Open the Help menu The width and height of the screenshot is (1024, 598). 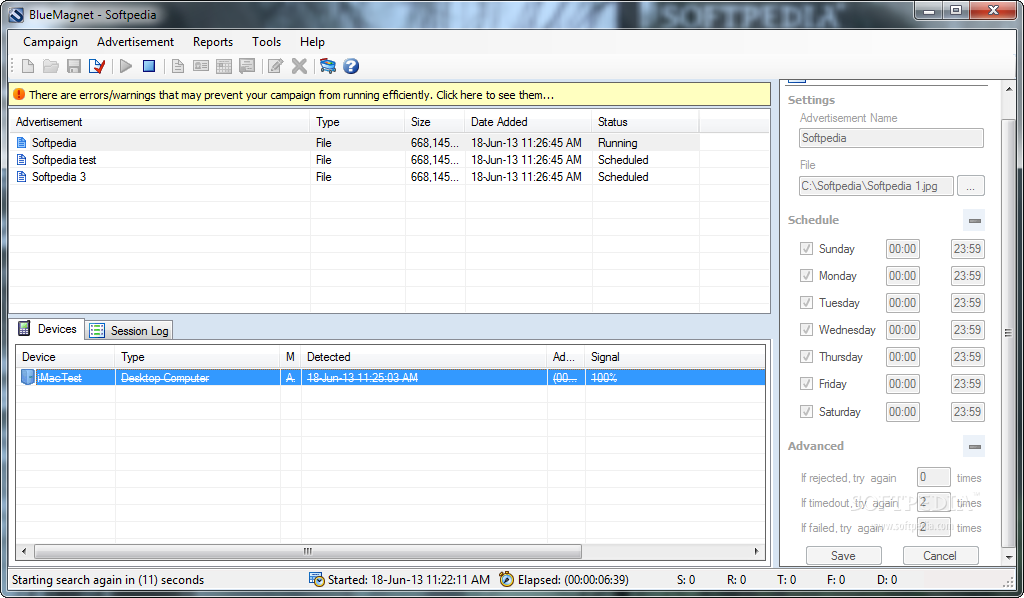(312, 42)
